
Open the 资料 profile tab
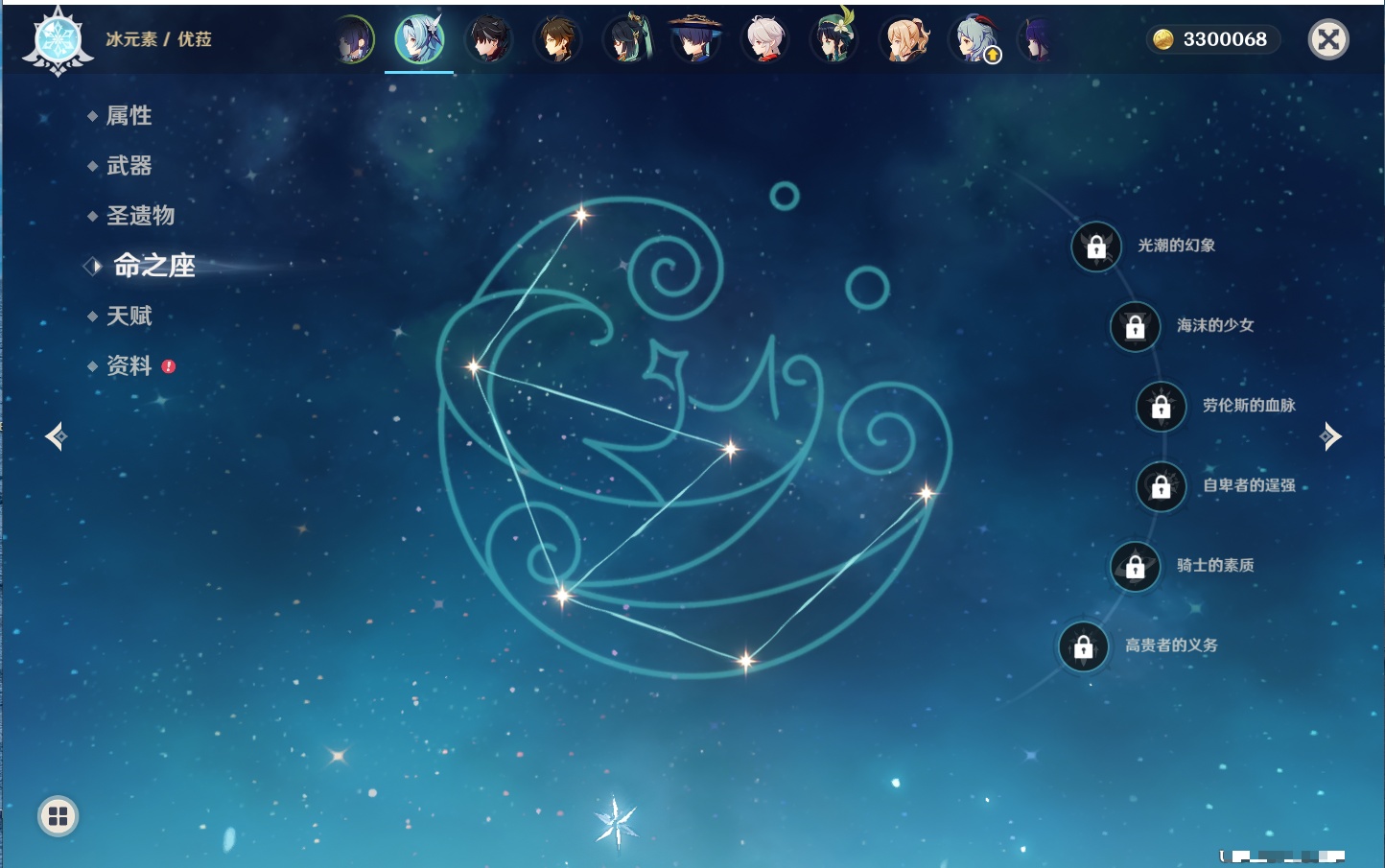pyautogui.click(x=129, y=365)
